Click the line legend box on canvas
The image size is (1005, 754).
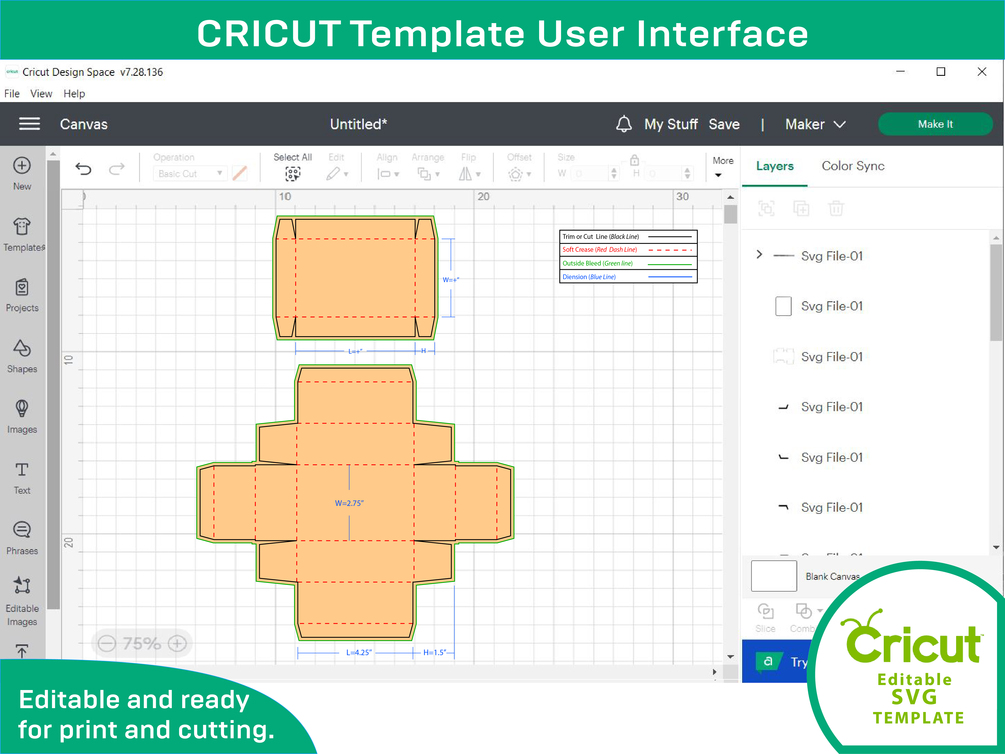[628, 256]
